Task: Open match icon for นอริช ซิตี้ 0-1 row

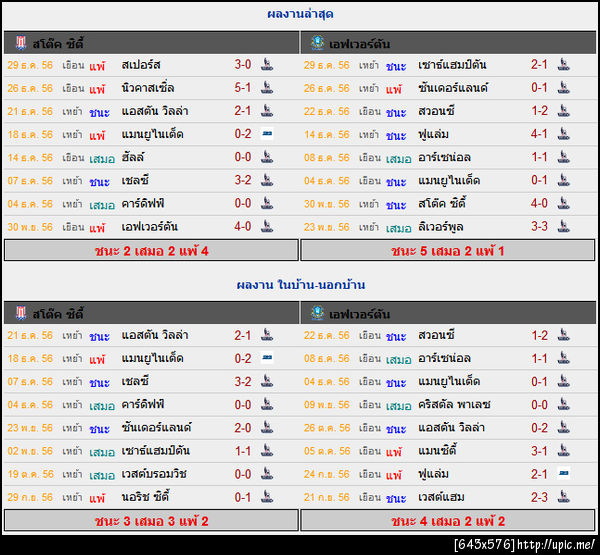Action: (x=267, y=497)
